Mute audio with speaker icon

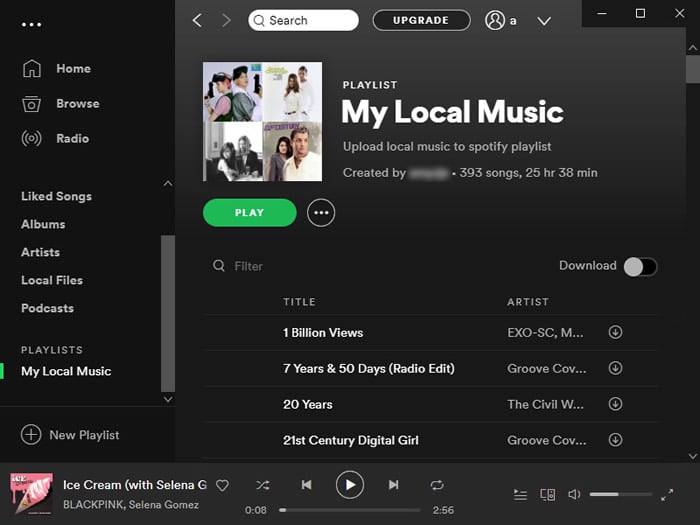point(574,494)
